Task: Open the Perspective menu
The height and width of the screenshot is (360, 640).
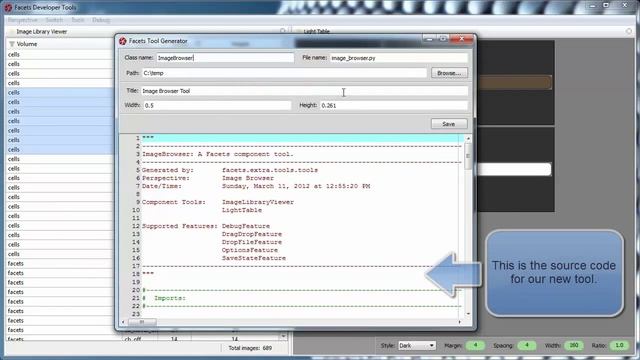Action: pyautogui.click(x=23, y=20)
